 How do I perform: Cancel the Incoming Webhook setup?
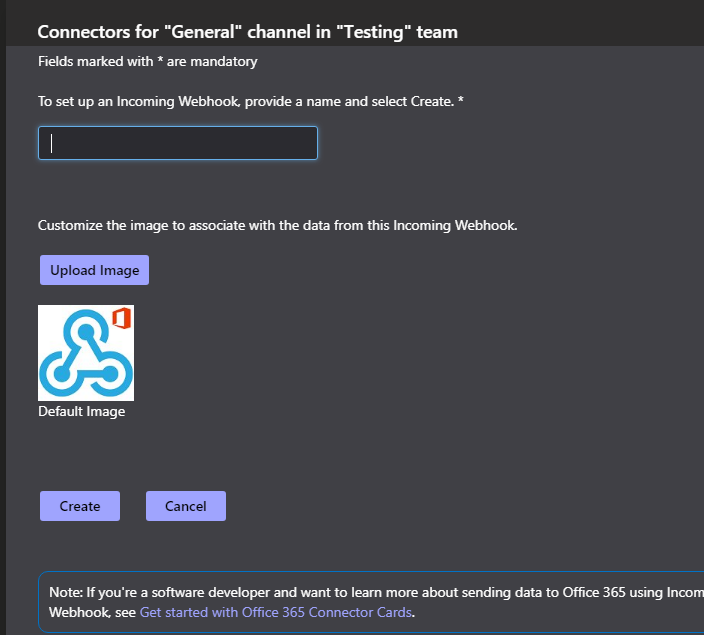186,506
